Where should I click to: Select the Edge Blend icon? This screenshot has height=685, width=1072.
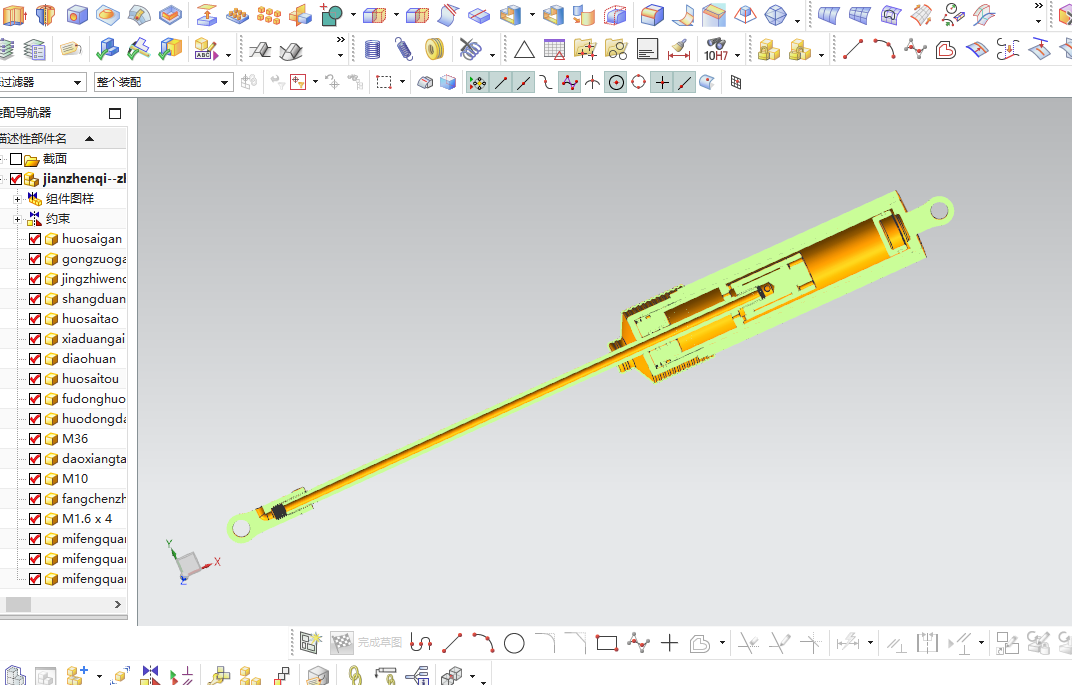pos(652,14)
